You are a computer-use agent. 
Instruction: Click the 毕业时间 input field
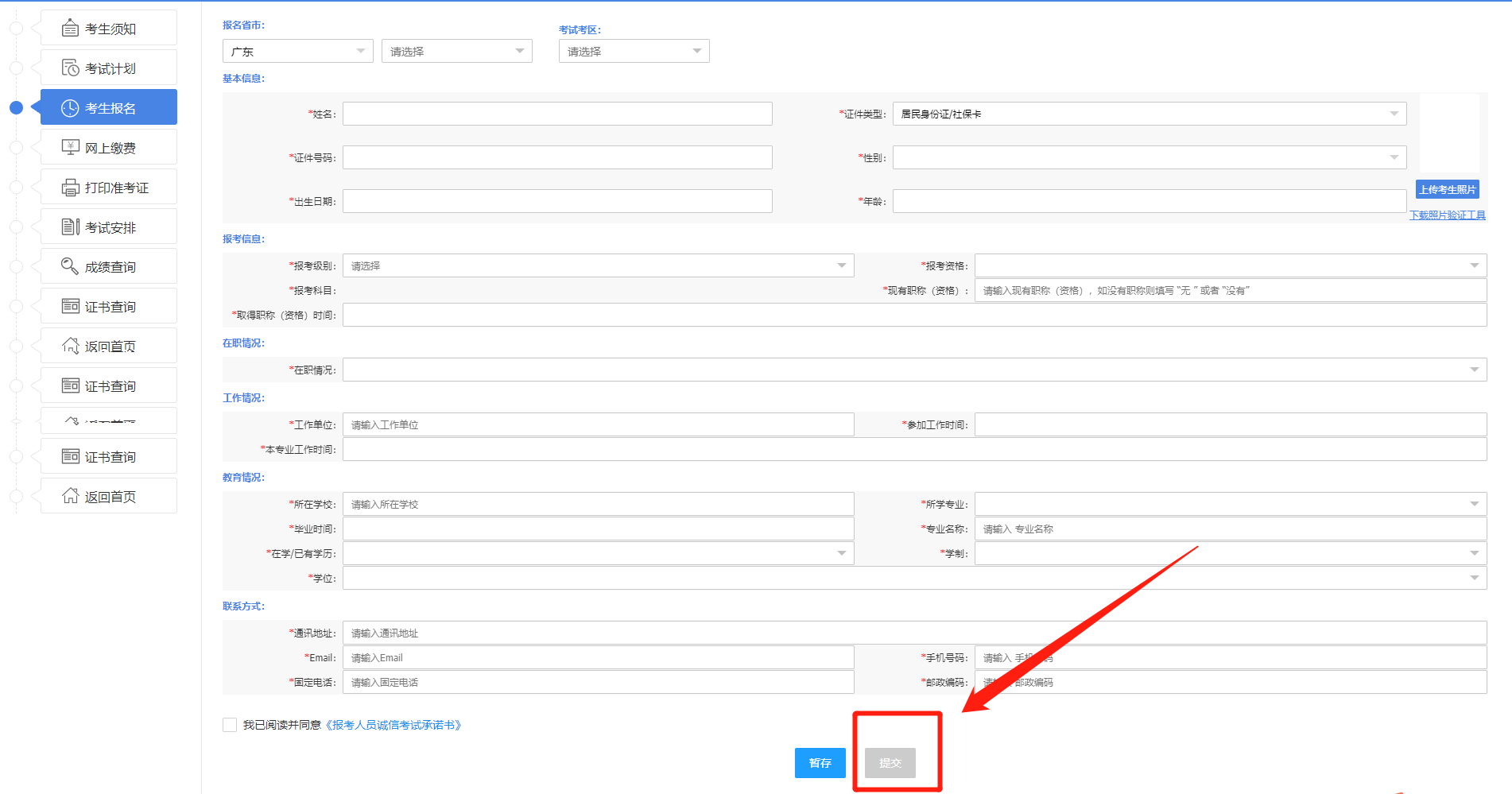pyautogui.click(x=599, y=529)
